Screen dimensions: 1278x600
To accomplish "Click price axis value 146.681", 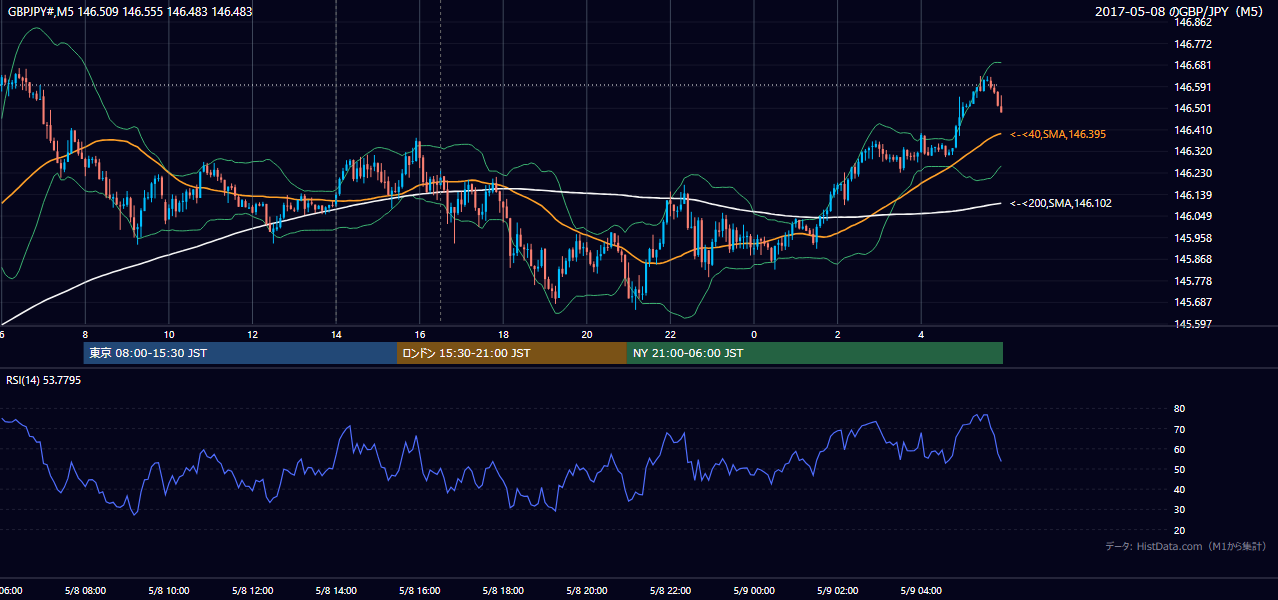I will pyautogui.click(x=1193, y=65).
